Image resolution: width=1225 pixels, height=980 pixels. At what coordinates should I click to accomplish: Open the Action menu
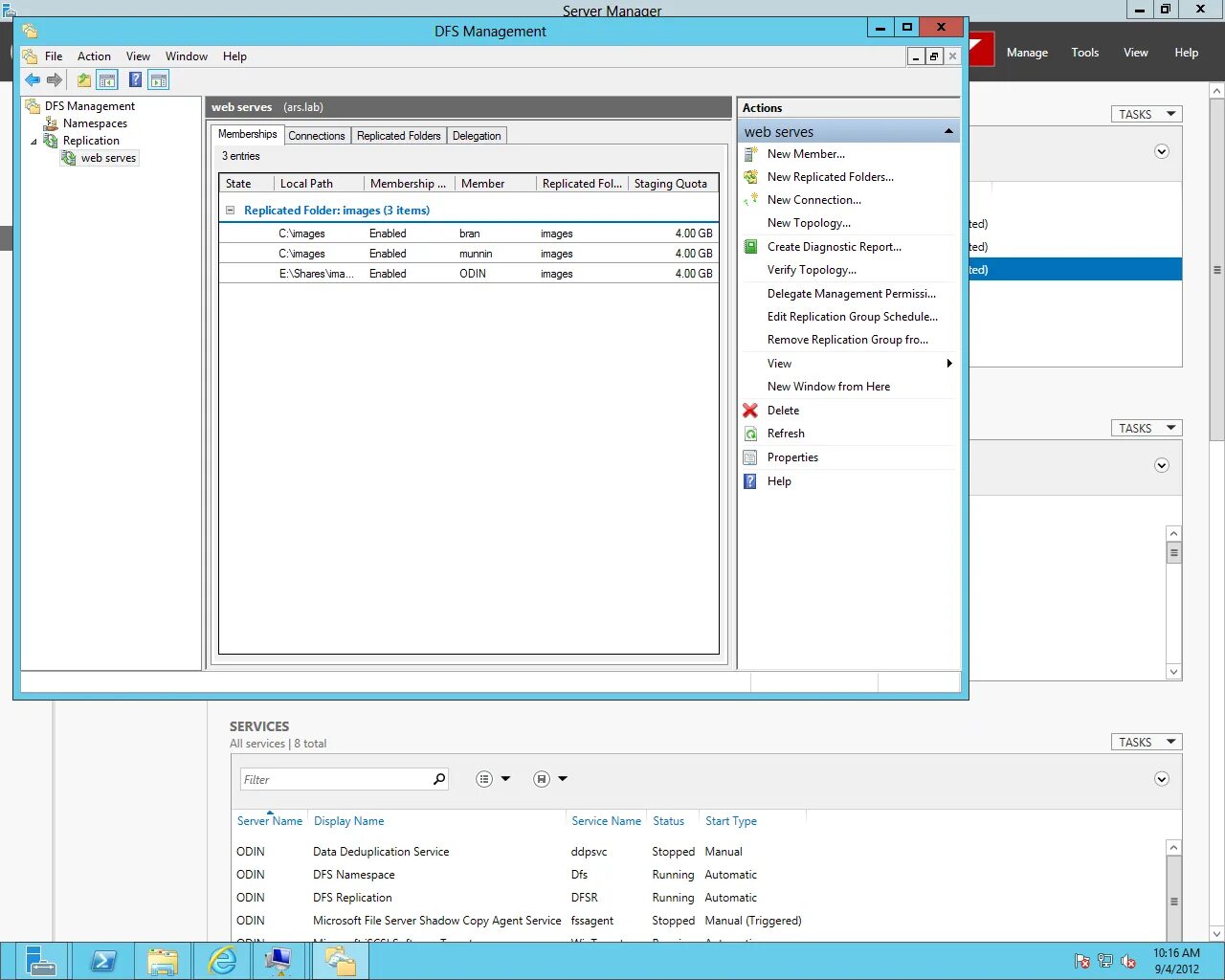click(94, 56)
